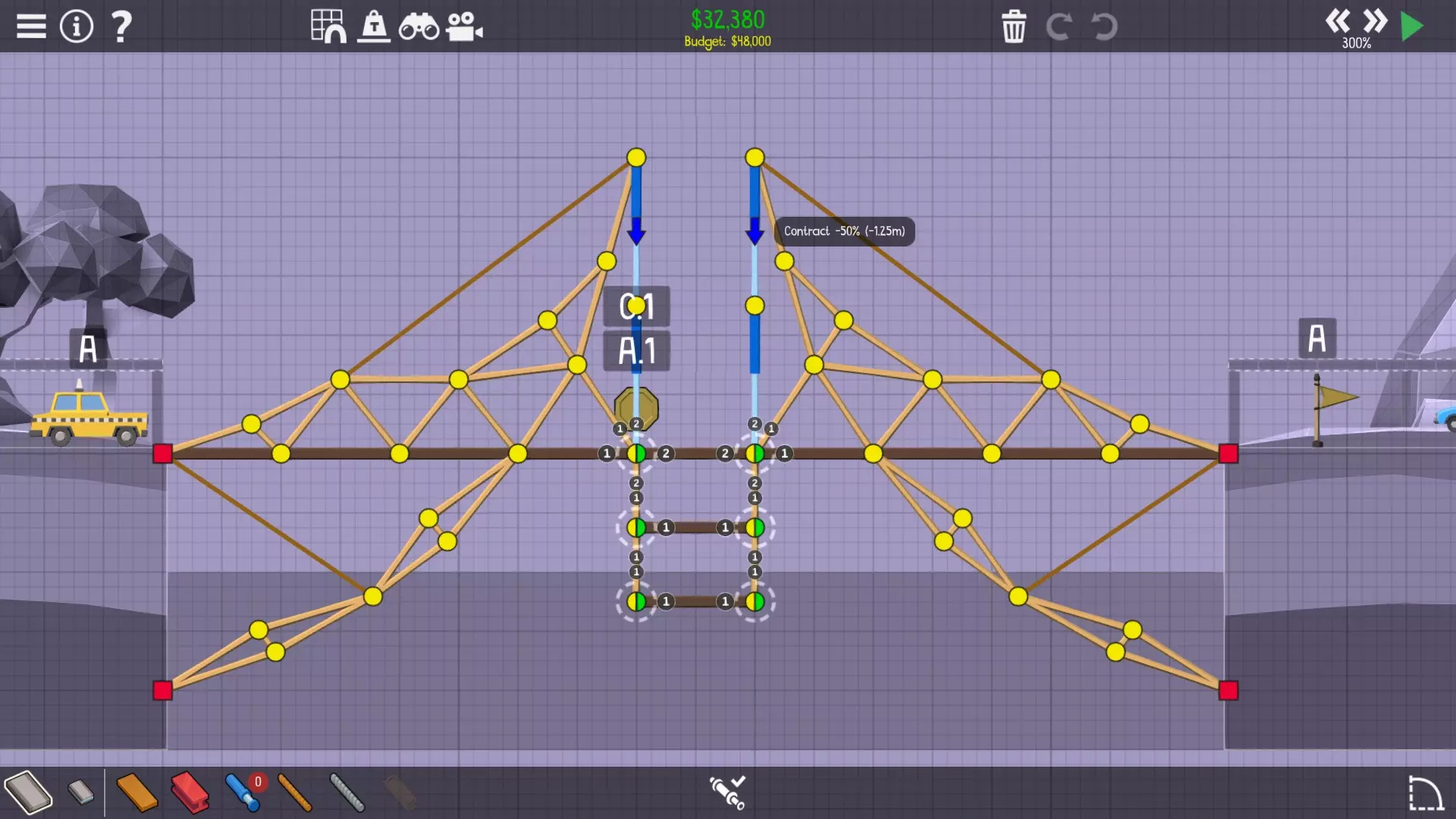The height and width of the screenshot is (819, 1456).
Task: Click the question mark help icon
Action: [x=121, y=27]
